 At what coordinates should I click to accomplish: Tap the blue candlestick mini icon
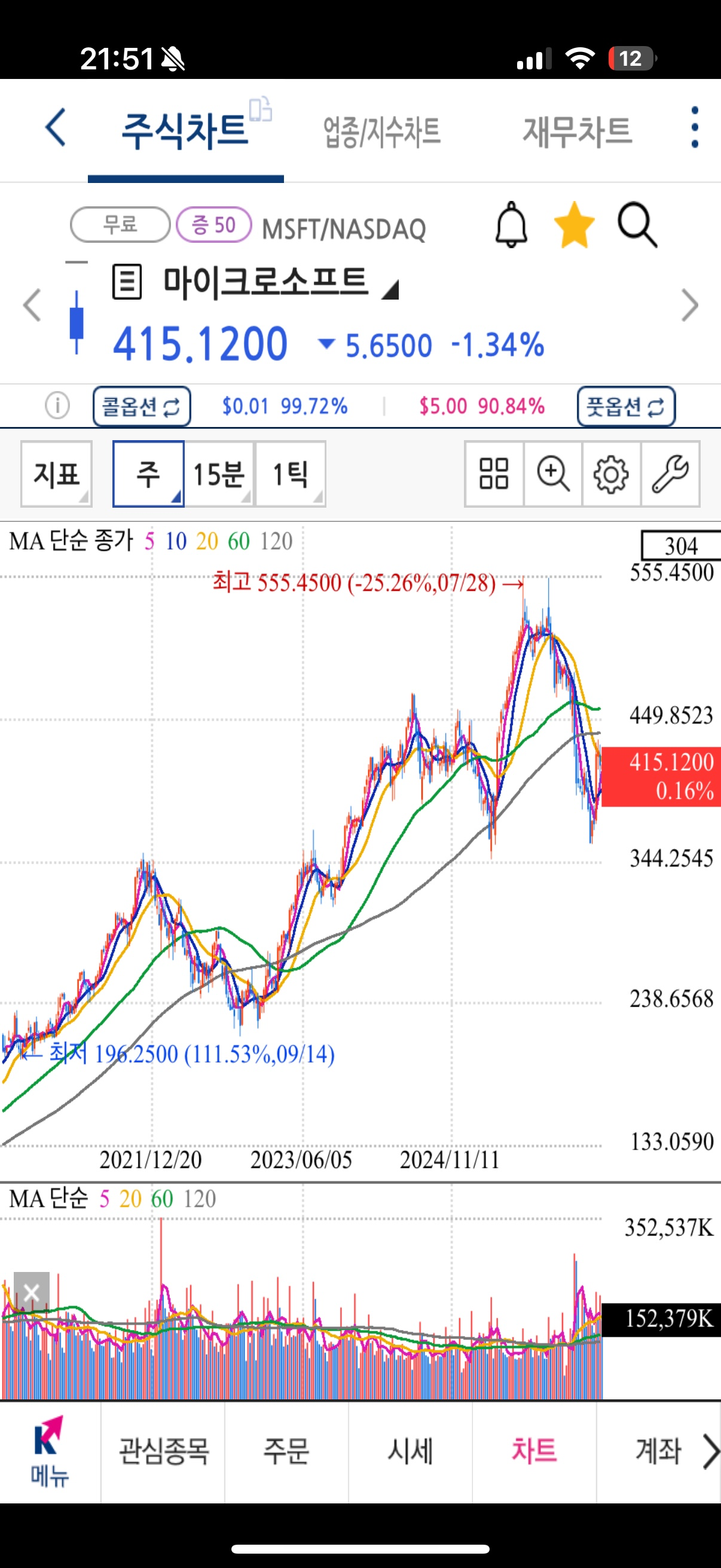pyautogui.click(x=76, y=321)
